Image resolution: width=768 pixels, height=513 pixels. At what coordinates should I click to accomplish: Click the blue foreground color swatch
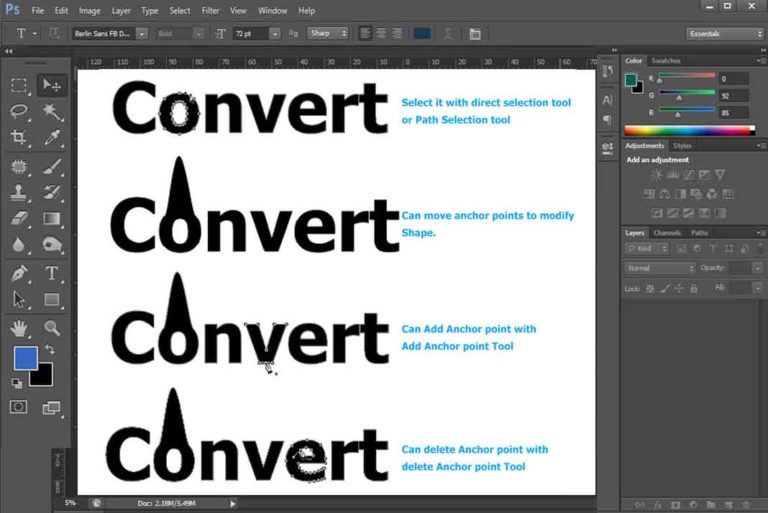(x=25, y=358)
